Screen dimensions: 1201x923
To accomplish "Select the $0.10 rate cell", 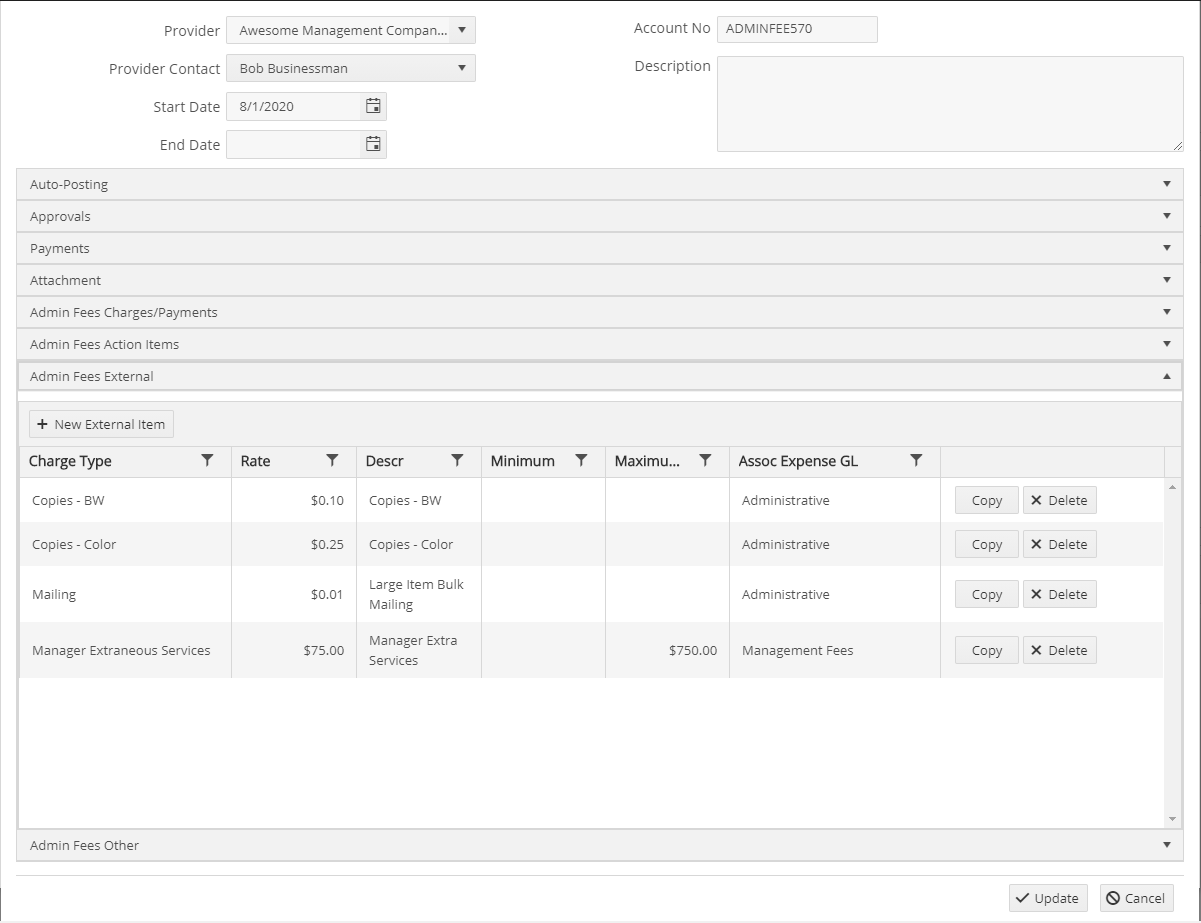I will click(294, 500).
